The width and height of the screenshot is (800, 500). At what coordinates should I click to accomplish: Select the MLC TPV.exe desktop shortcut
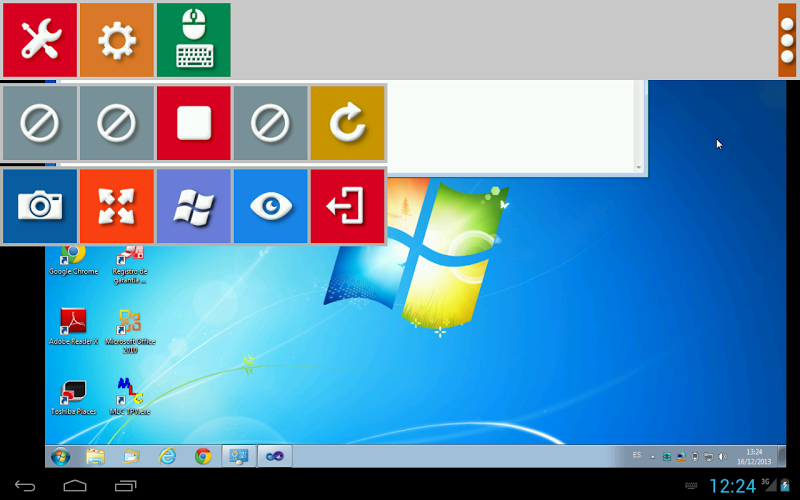coord(130,396)
